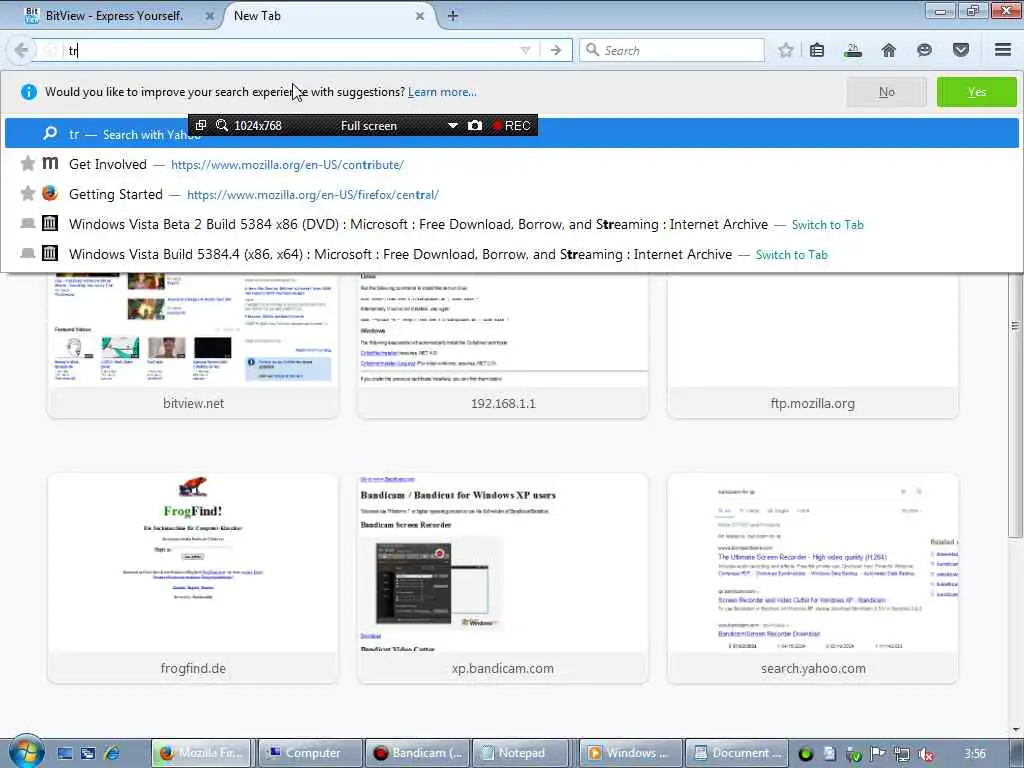Switch to Windows media taskbar button
The image size is (1024, 768).
click(631, 753)
